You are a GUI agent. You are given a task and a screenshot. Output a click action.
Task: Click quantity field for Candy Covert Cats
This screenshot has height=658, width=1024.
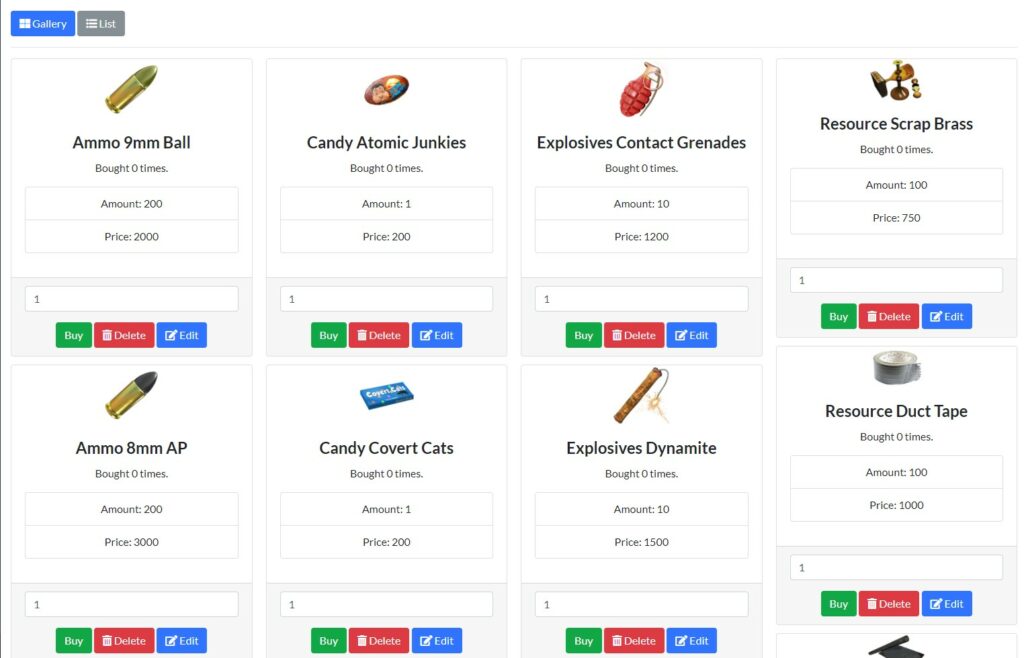(x=386, y=604)
